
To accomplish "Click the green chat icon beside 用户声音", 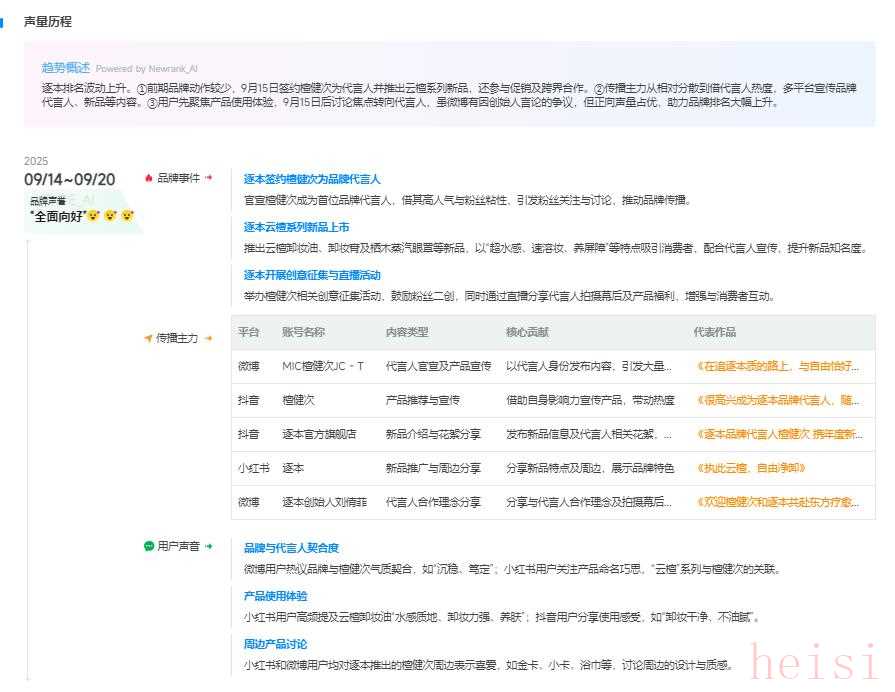I will click(149, 546).
